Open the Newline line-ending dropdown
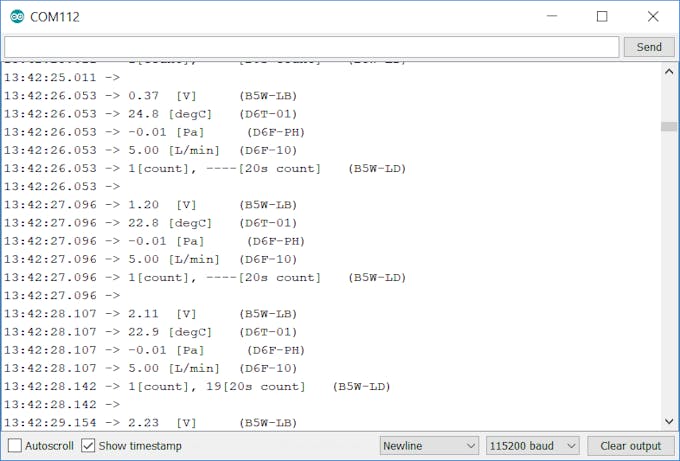 429,445
